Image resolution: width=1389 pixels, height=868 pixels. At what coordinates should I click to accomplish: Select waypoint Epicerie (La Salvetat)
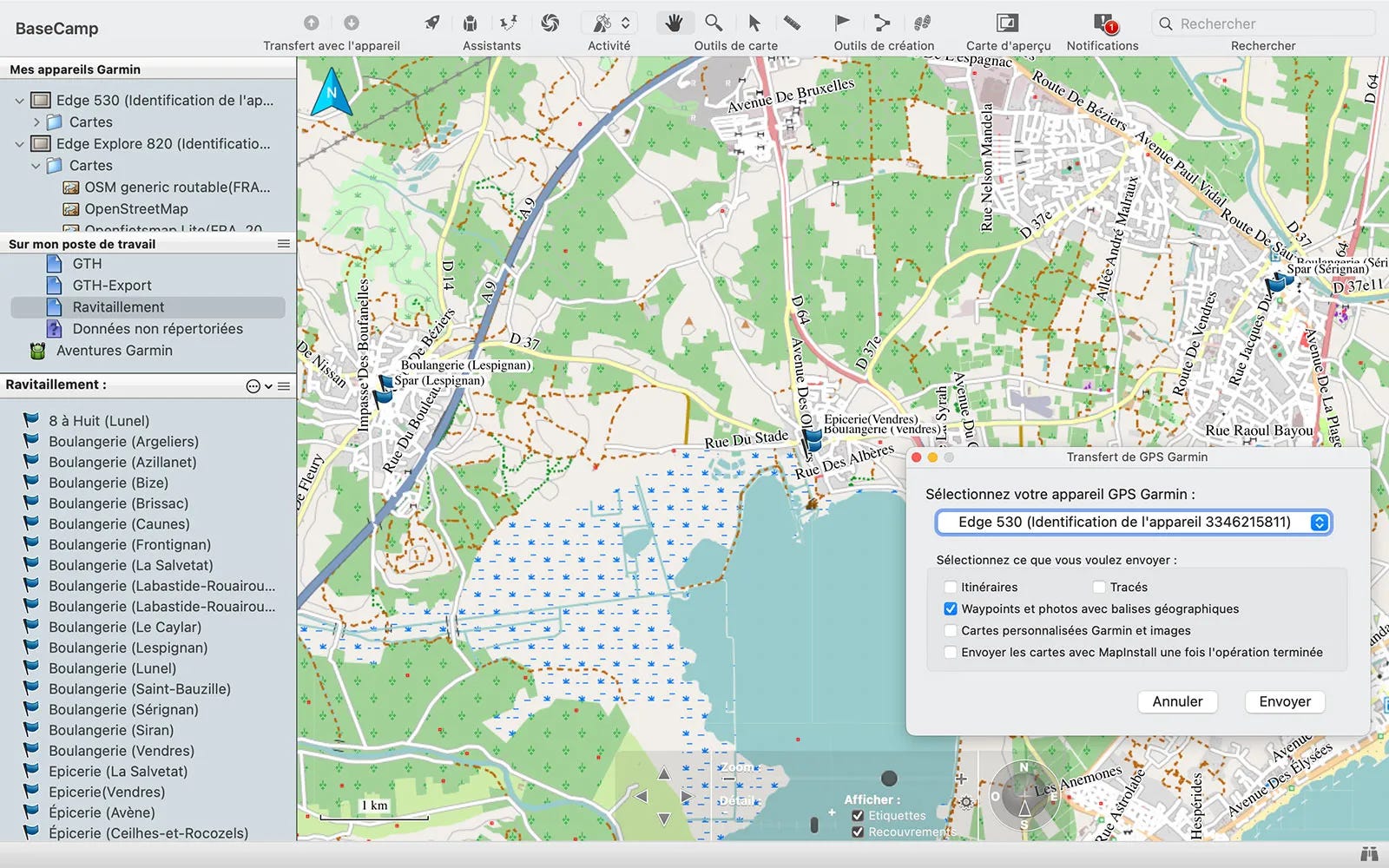click(117, 772)
